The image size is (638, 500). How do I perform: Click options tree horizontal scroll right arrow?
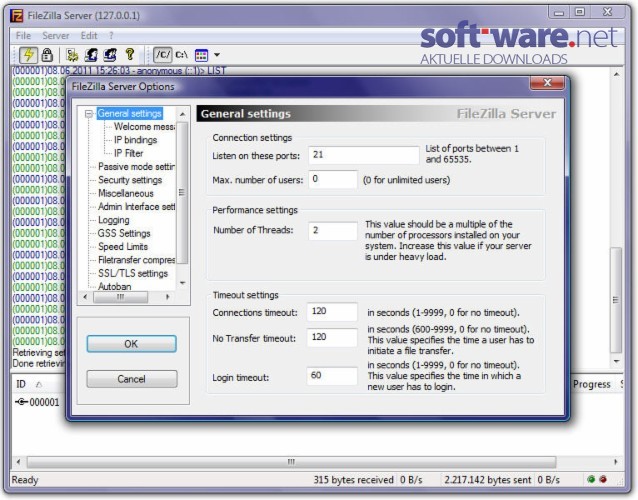point(167,297)
